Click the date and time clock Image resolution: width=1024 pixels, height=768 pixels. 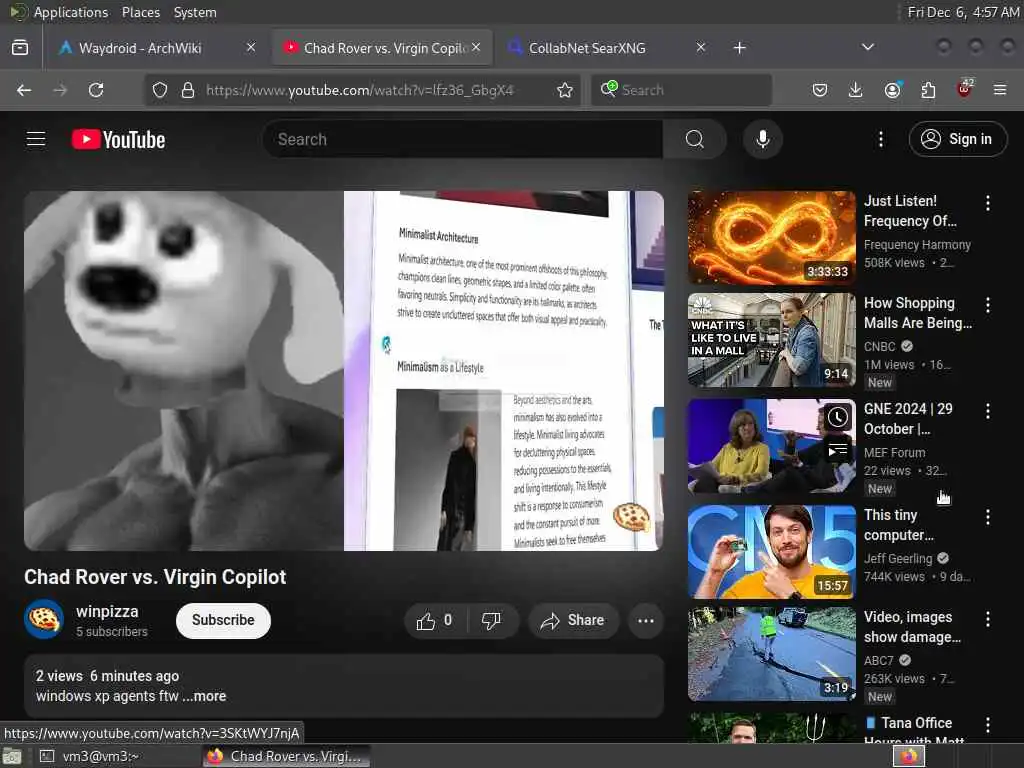point(963,12)
